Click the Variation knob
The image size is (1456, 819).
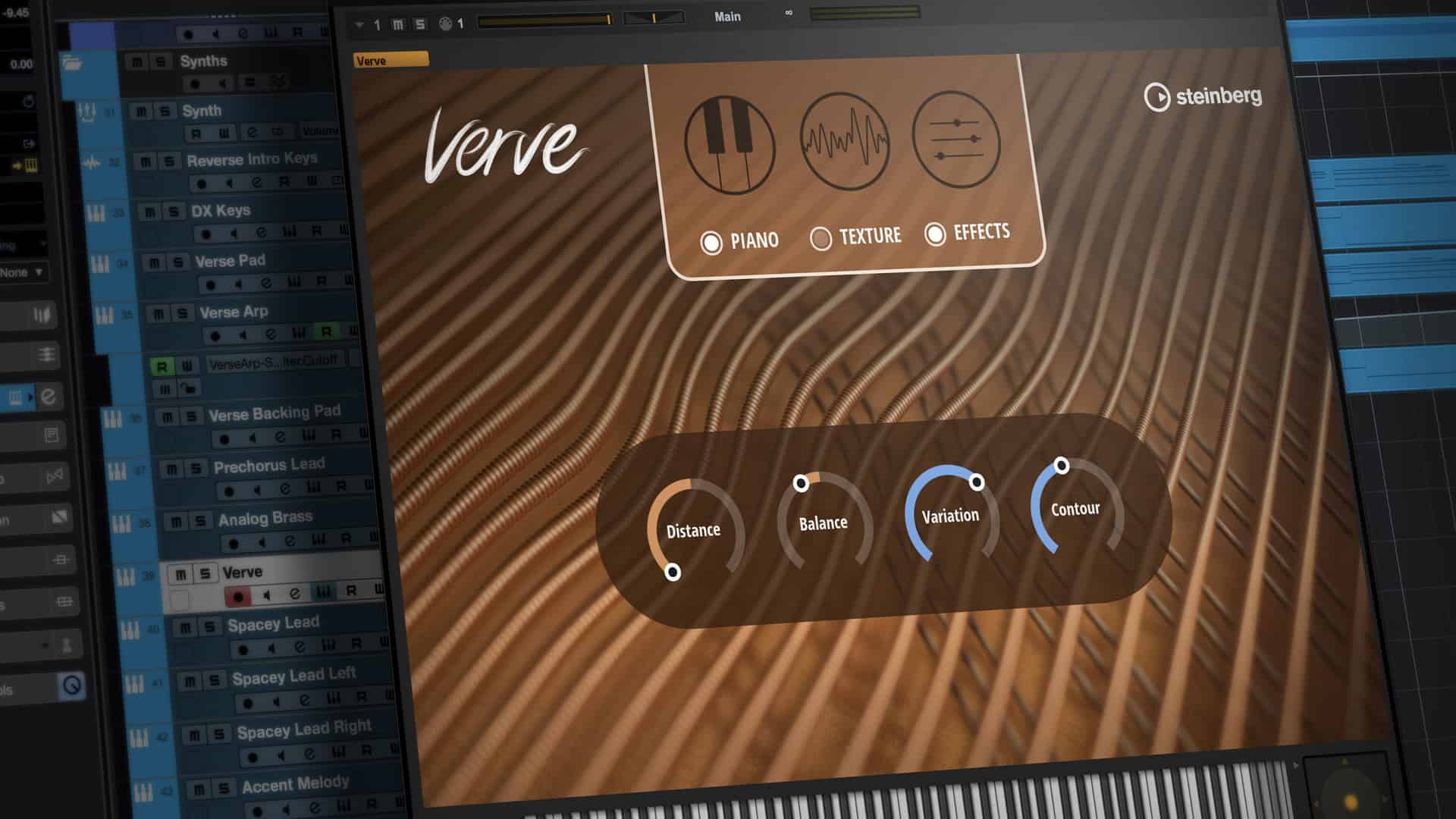coord(950,516)
